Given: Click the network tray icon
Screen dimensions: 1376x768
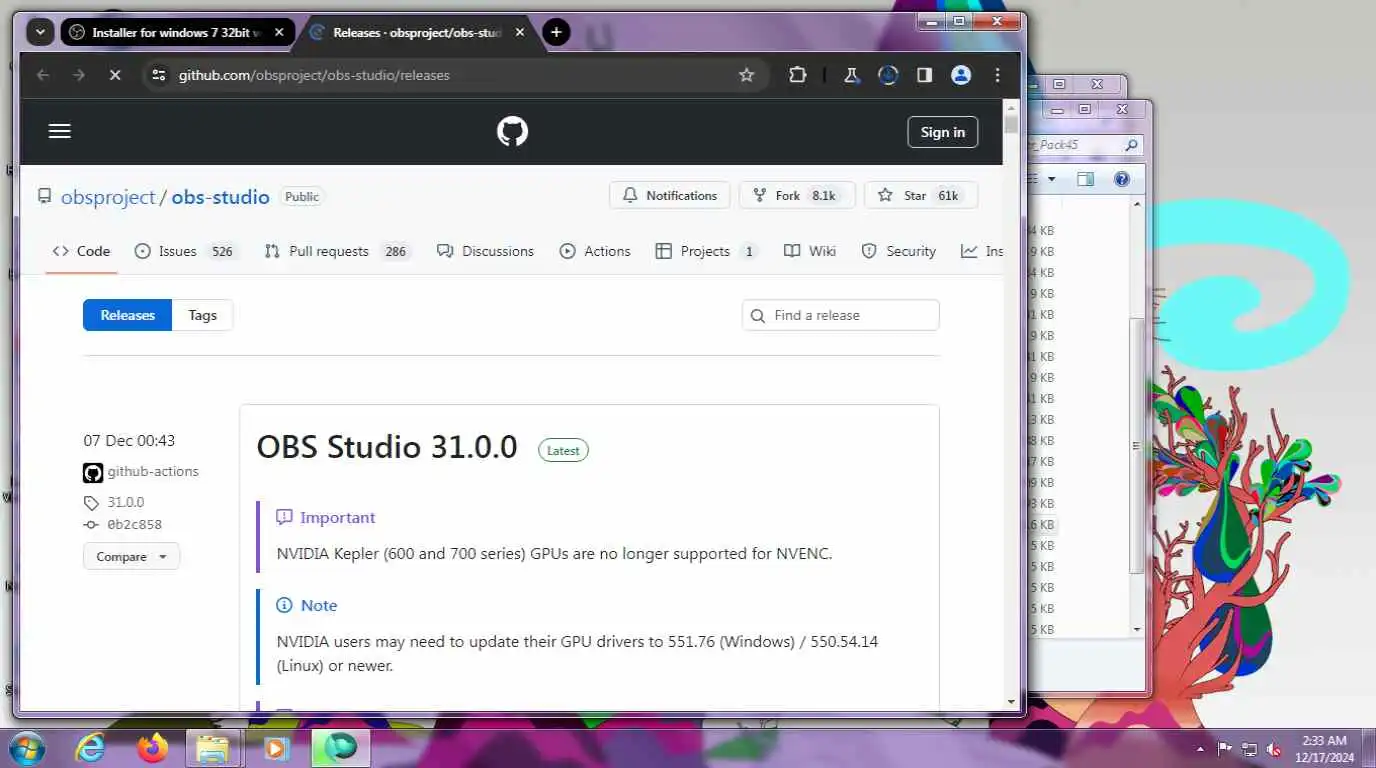Looking at the screenshot, I should tap(1249, 749).
